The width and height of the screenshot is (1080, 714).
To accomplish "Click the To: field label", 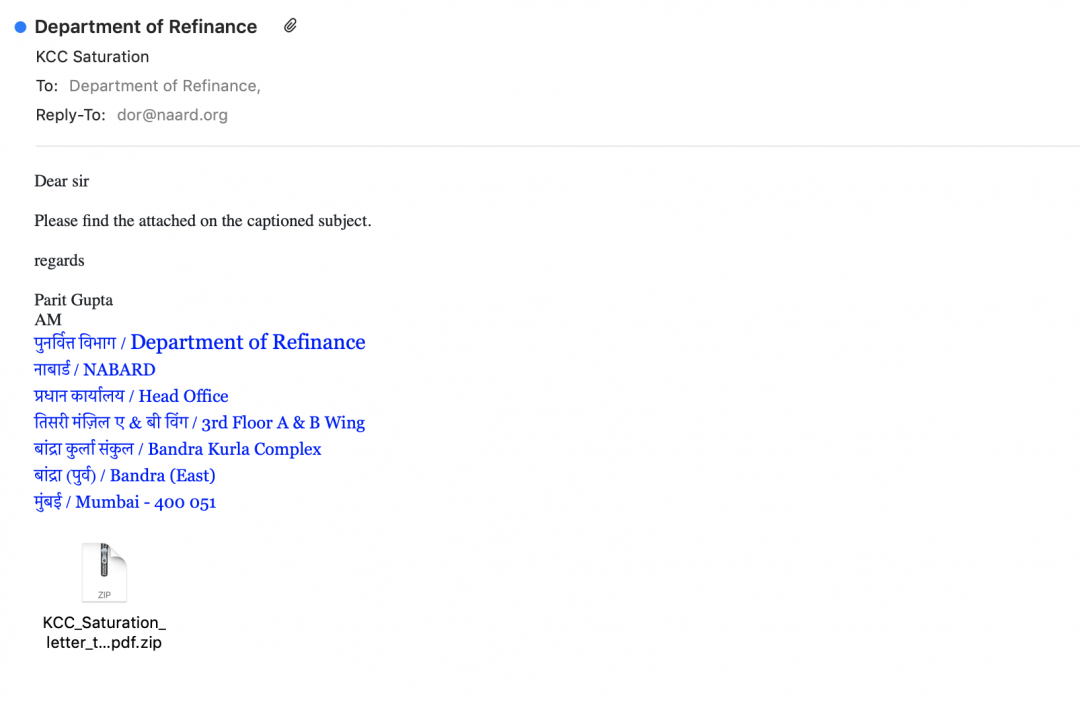I will pyautogui.click(x=47, y=86).
